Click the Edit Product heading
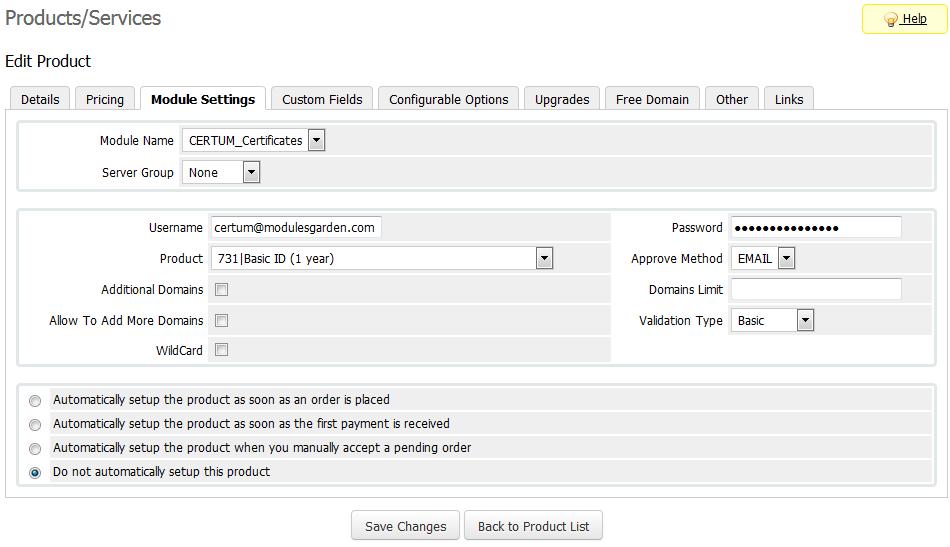Viewport: 950px width, 547px height. coord(48,61)
